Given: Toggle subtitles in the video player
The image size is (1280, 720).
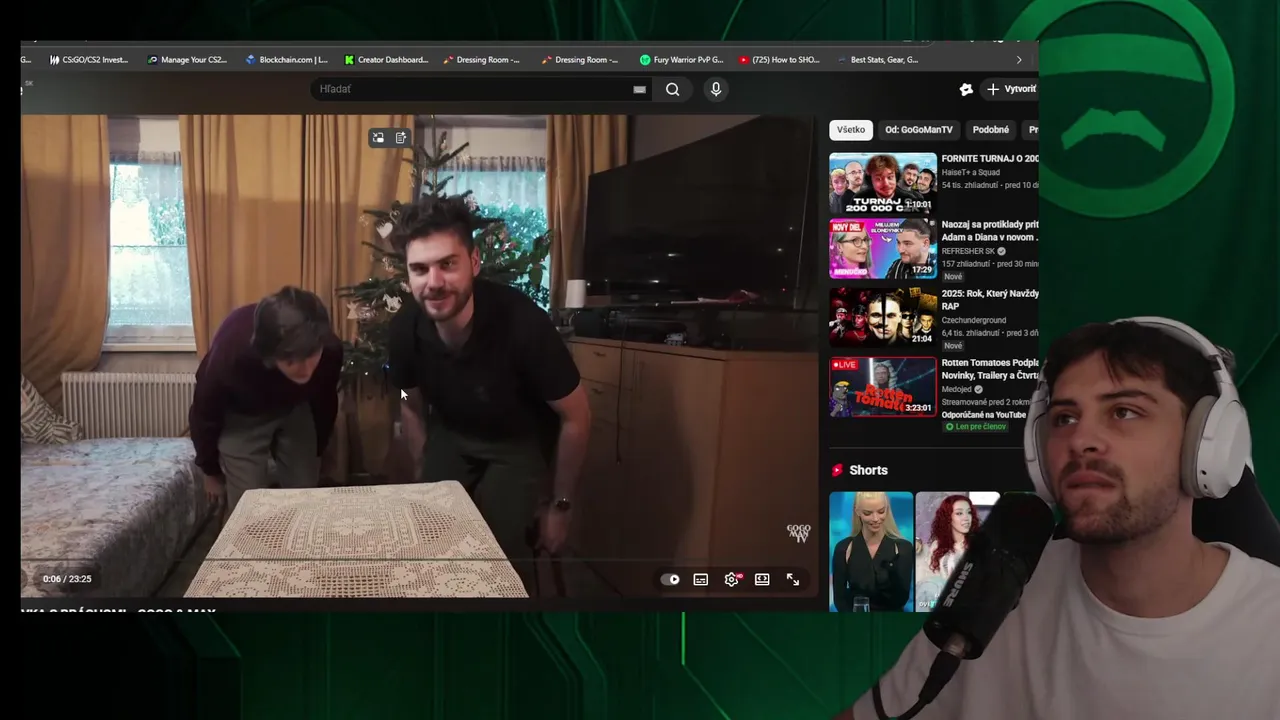Looking at the screenshot, I should tap(701, 579).
